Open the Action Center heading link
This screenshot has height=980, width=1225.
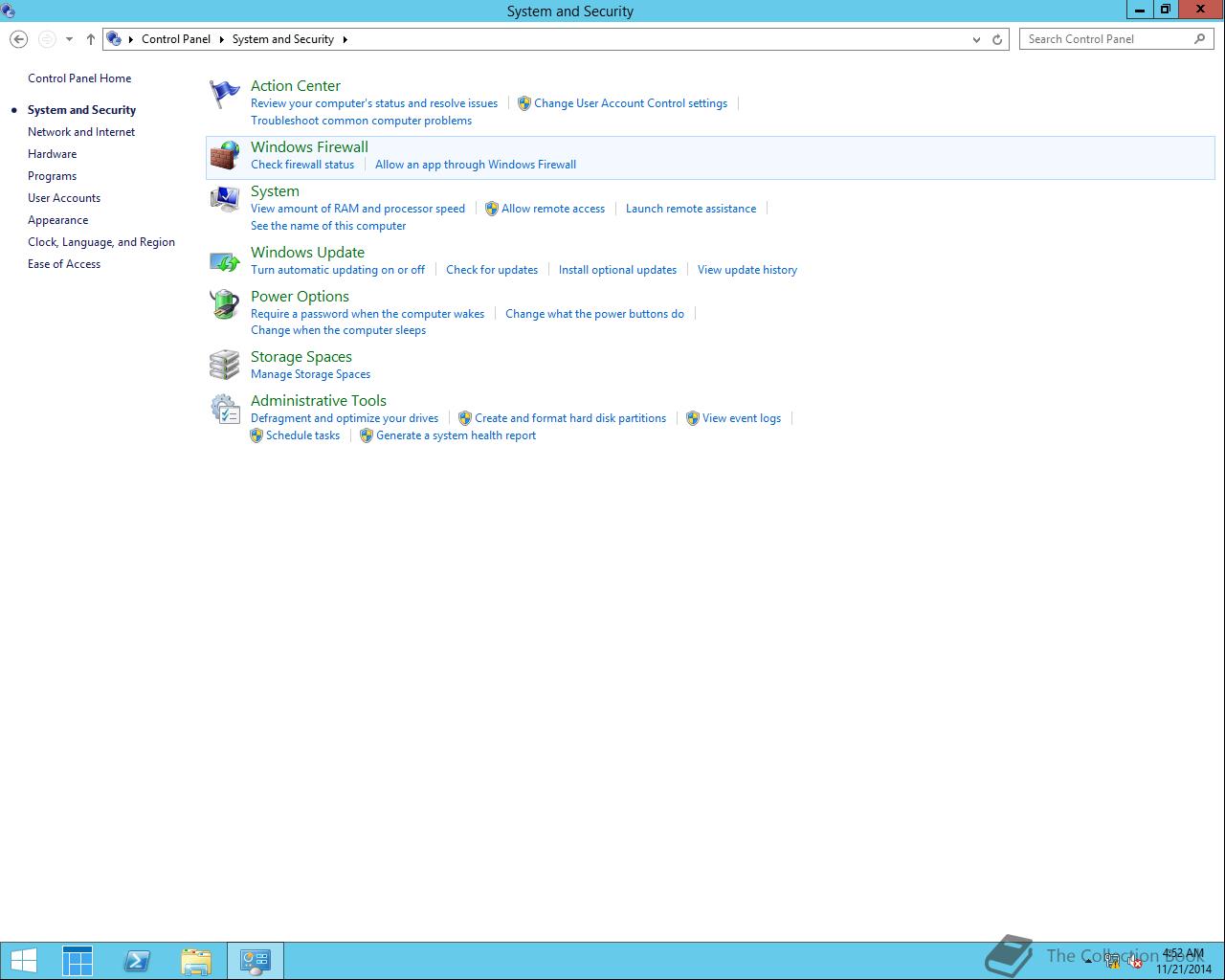[x=296, y=86]
